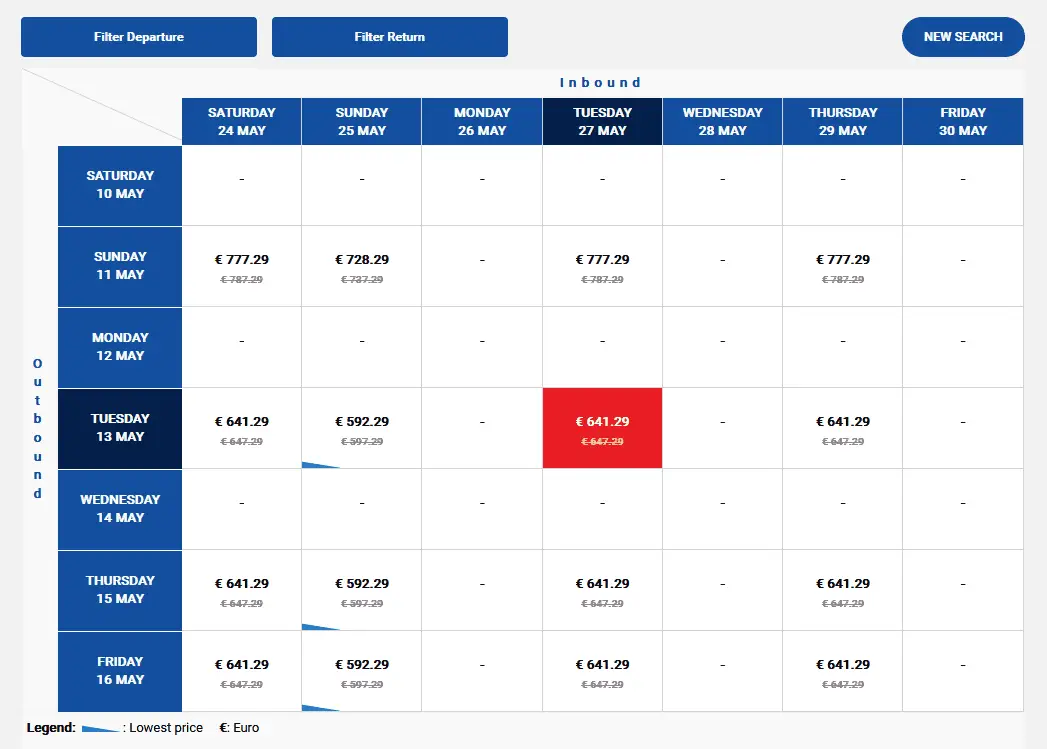Choose Friday 16 May fare returning Saturday 24 May
This screenshot has width=1047, height=749.
[242, 671]
